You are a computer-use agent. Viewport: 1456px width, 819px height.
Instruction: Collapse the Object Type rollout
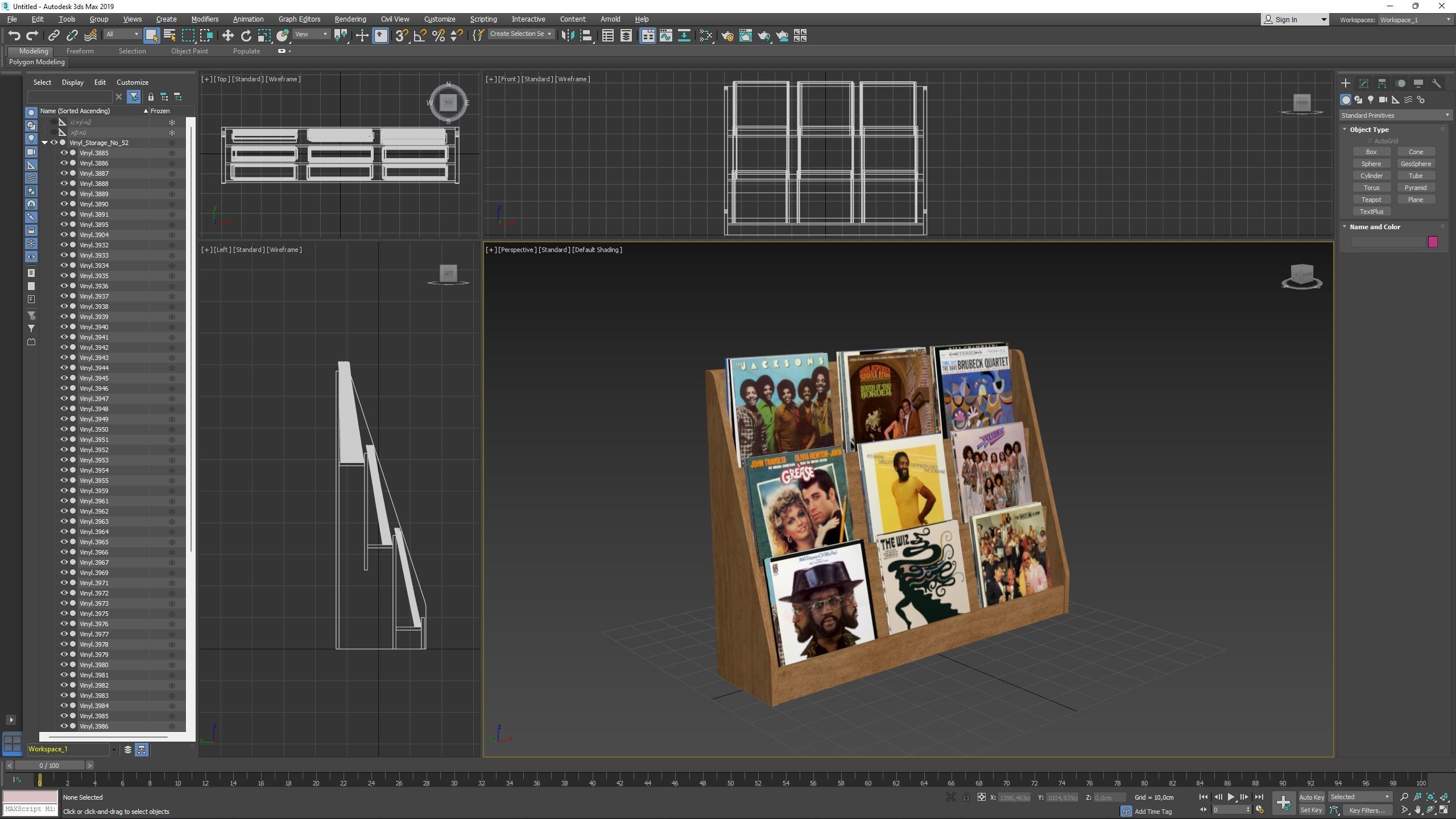[1345, 130]
